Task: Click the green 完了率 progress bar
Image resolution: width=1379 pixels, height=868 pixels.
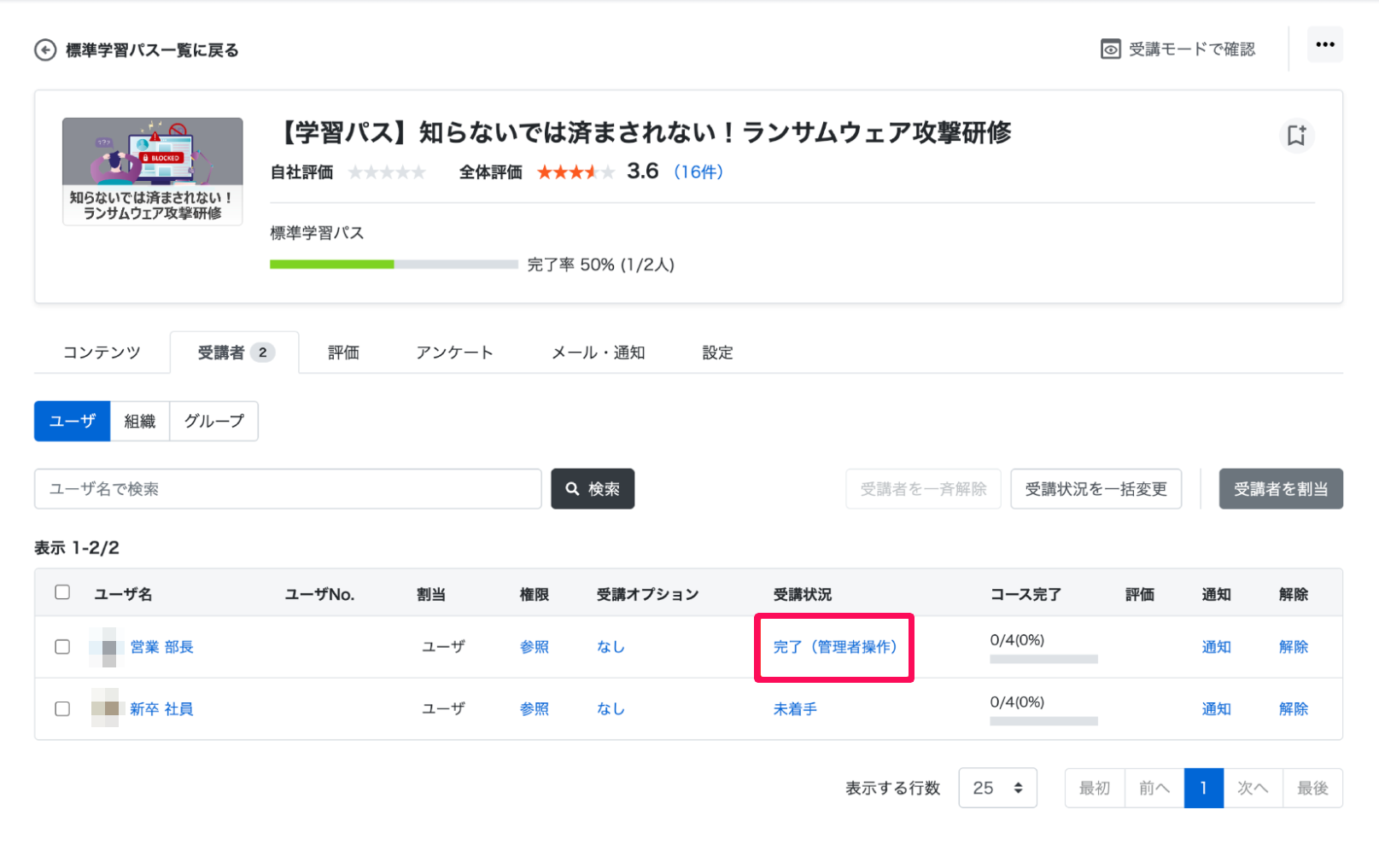Action: click(x=394, y=265)
